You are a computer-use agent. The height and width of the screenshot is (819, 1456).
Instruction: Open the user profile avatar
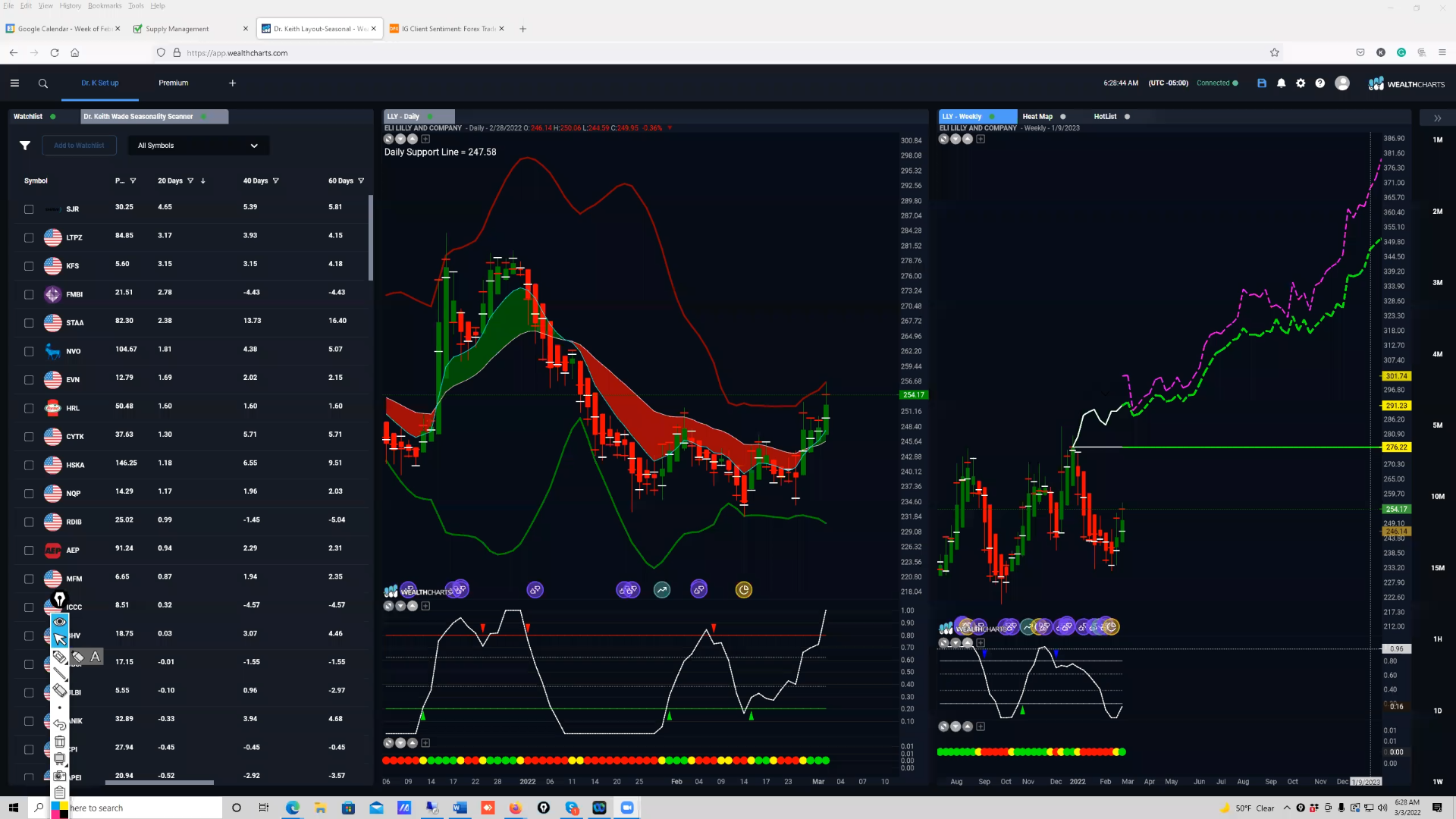pyautogui.click(x=1342, y=83)
